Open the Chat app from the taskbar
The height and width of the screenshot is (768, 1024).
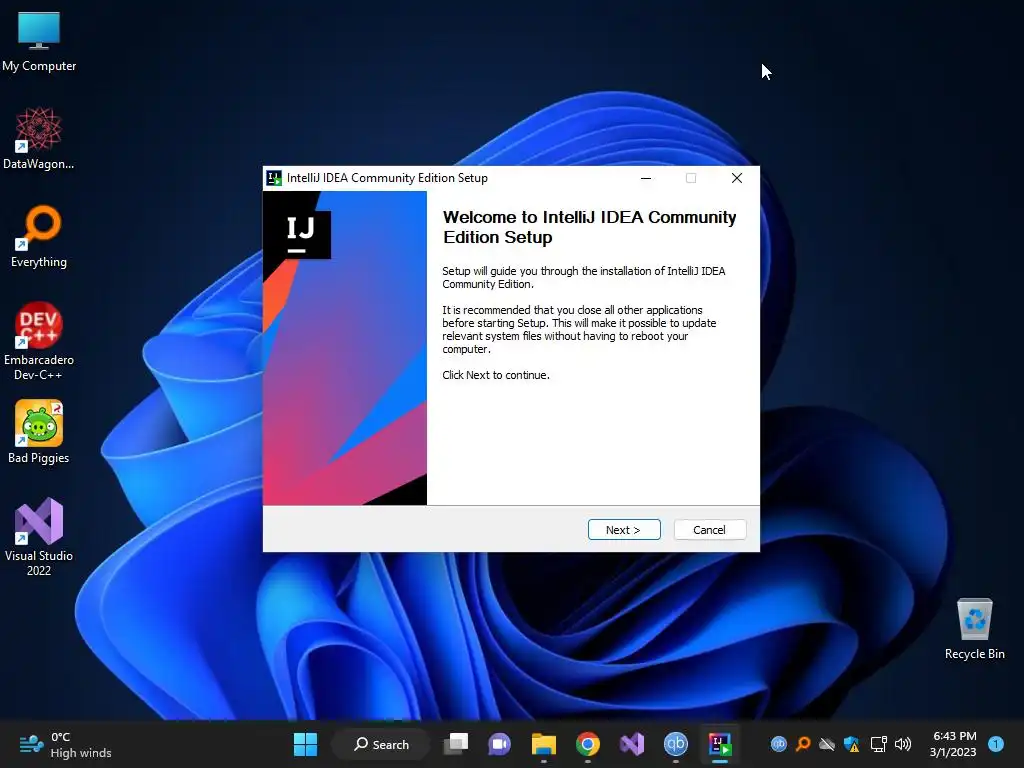tap(500, 744)
